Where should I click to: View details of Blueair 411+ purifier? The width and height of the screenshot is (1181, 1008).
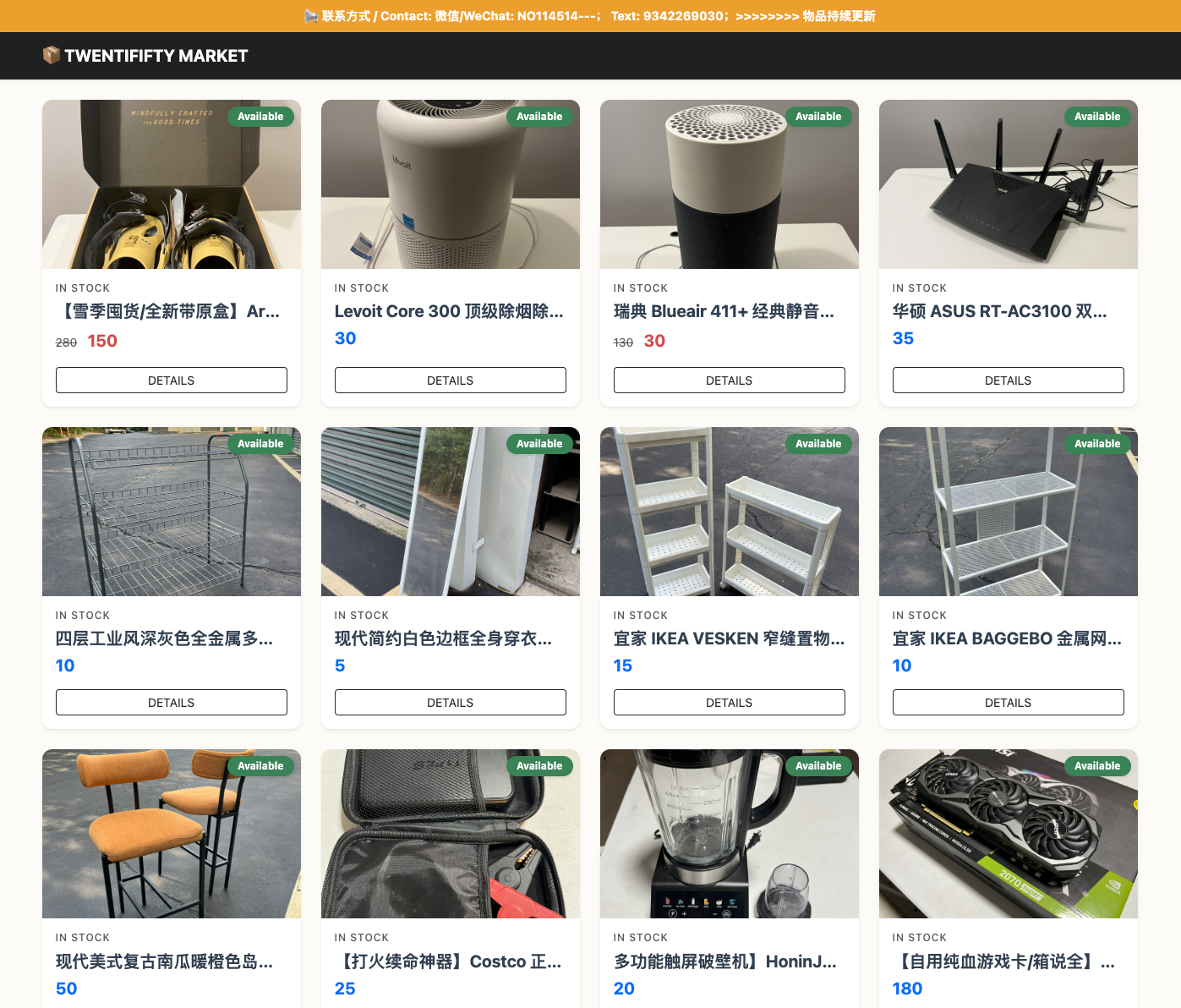click(730, 381)
